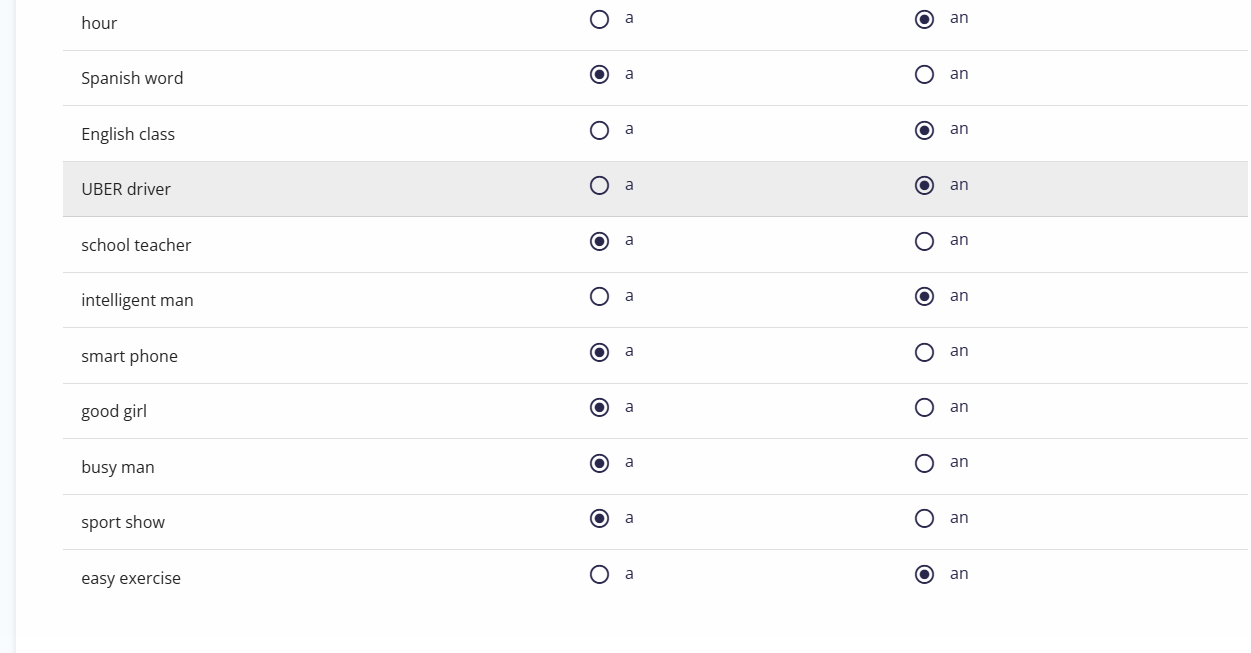The width and height of the screenshot is (1251, 653).
Task: Select 'a' for intelligent man
Action: [x=599, y=297]
